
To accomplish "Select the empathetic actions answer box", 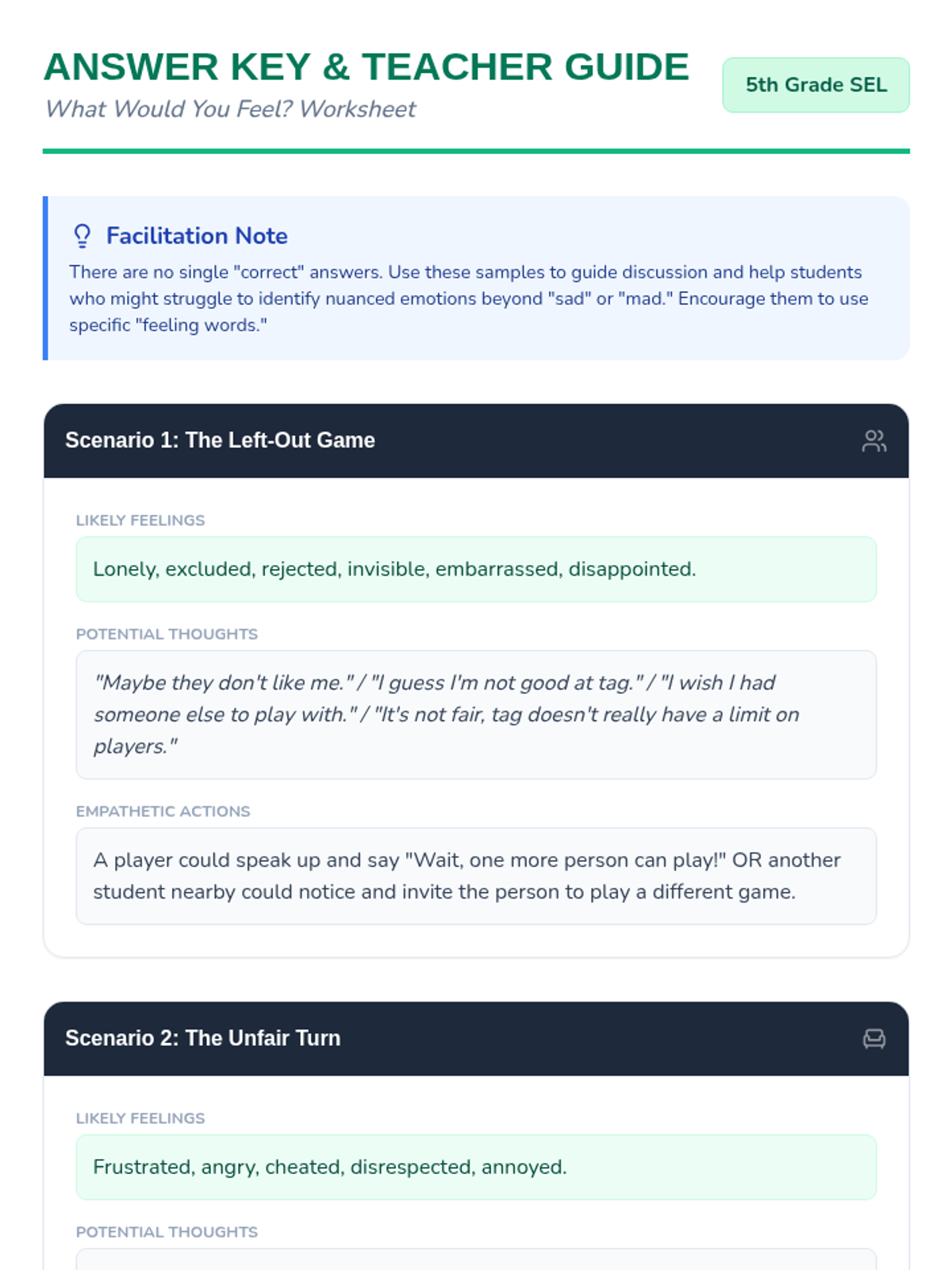I will click(x=476, y=876).
